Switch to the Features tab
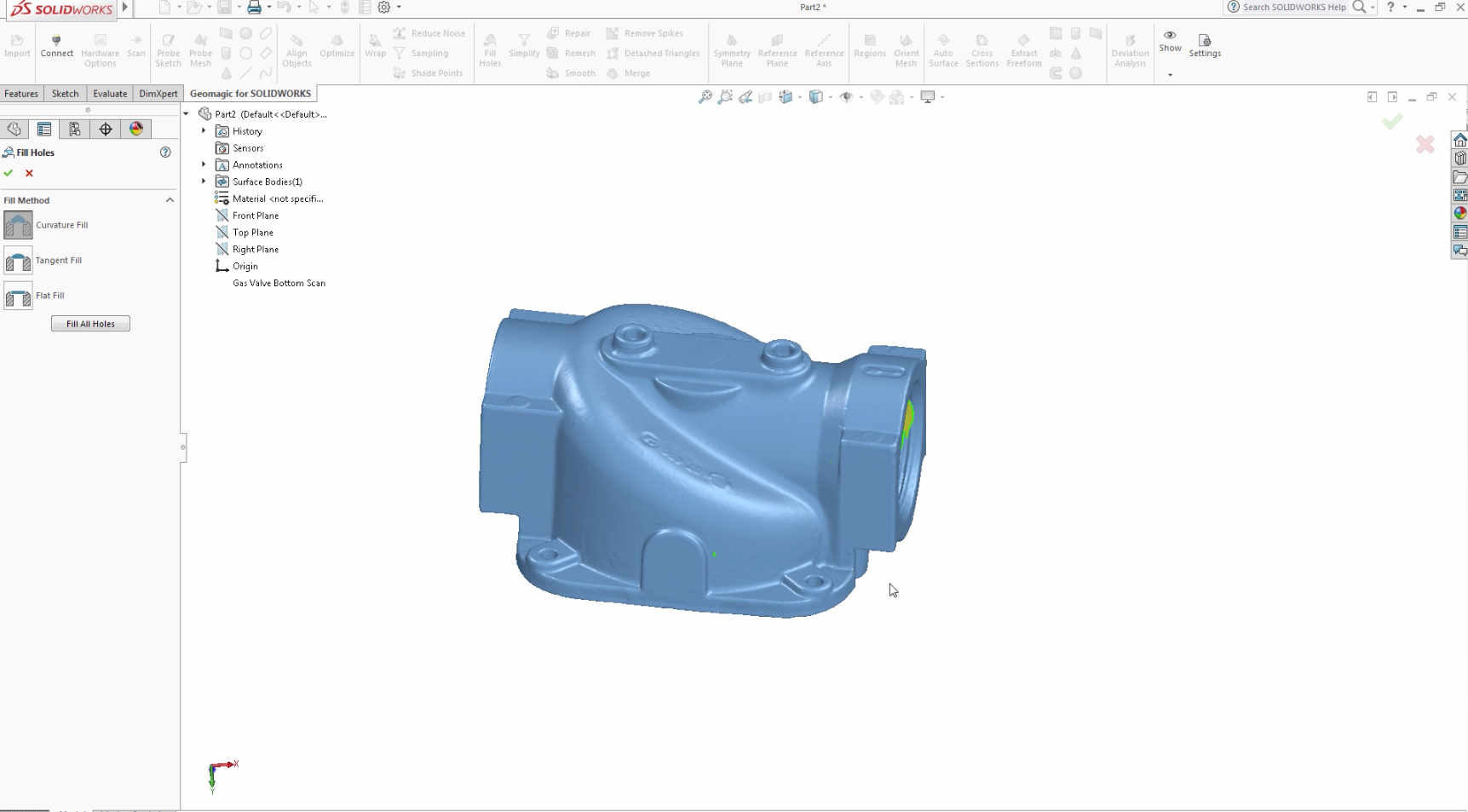This screenshot has height=812, width=1468. click(x=21, y=94)
